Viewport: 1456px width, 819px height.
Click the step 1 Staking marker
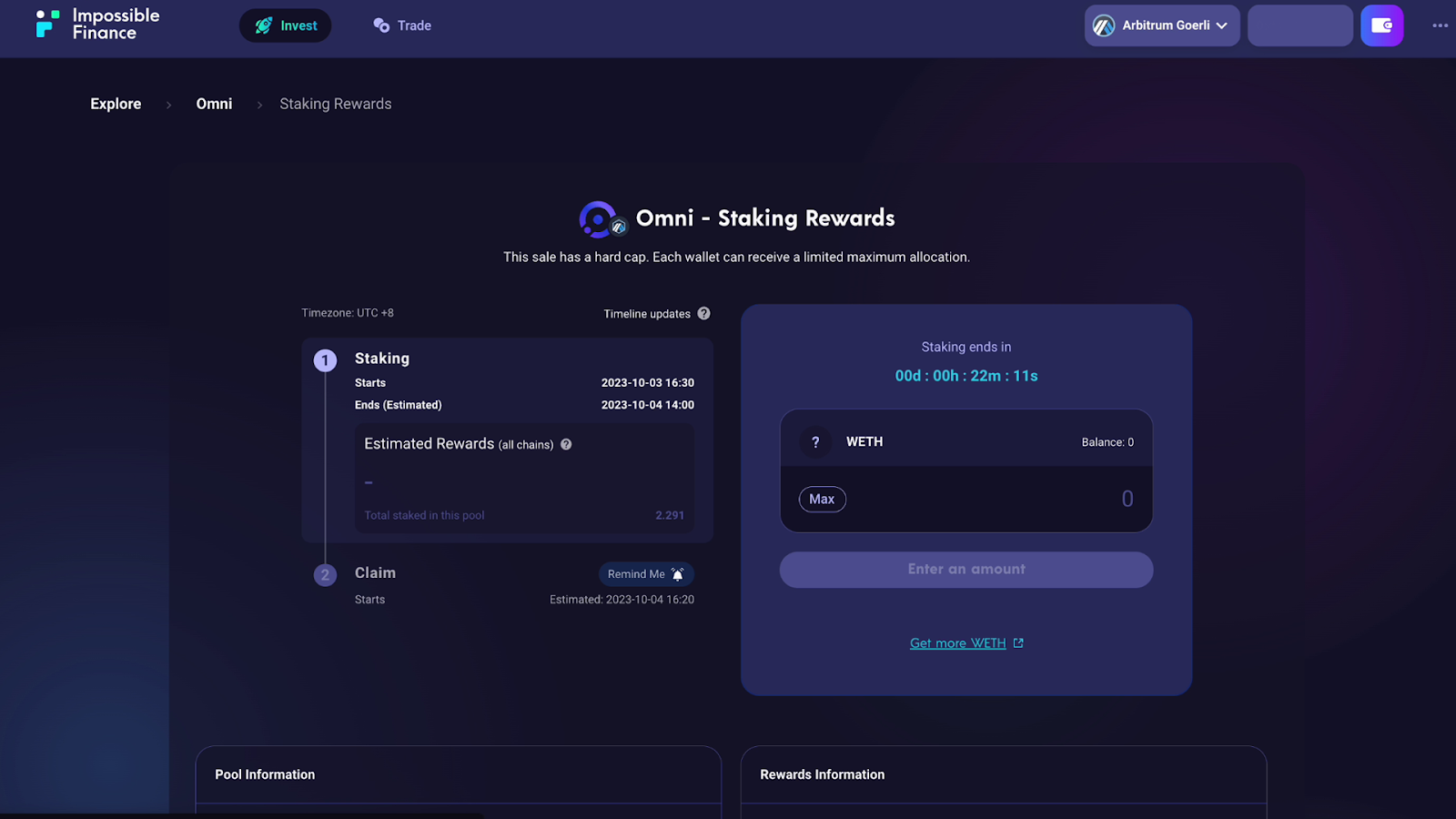(x=325, y=360)
